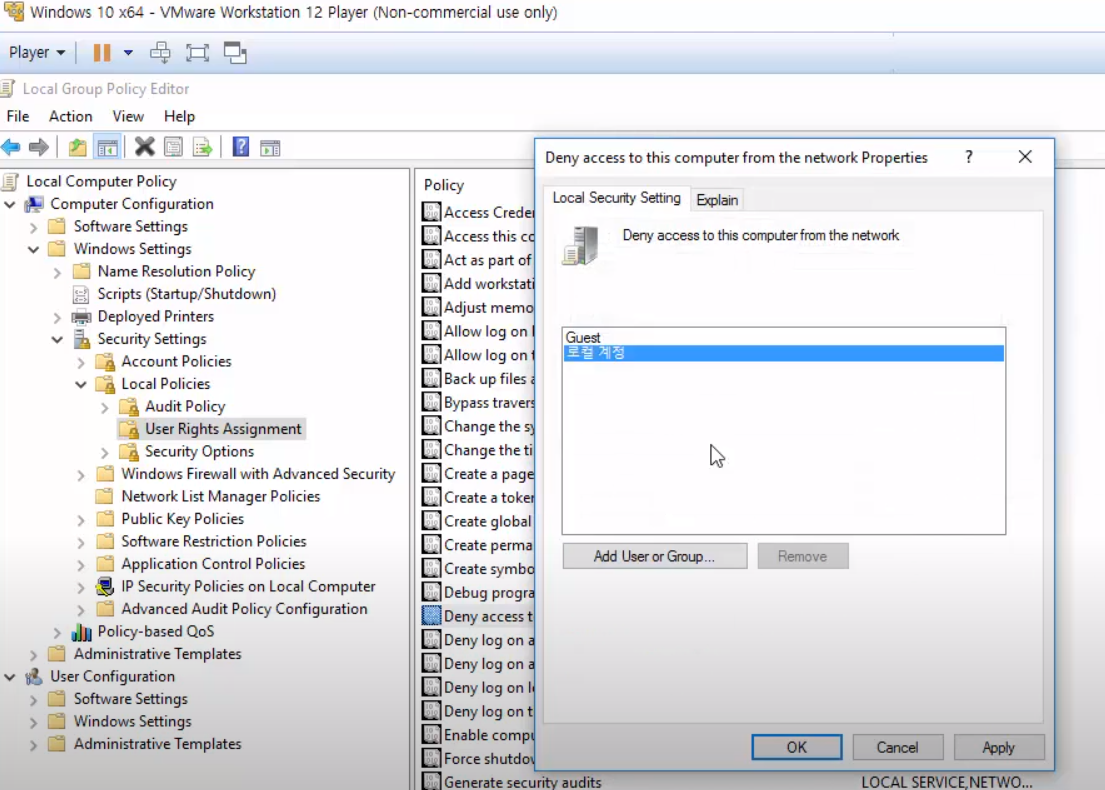
Task: Expand Software Settings under Computer Configuration
Action: tap(33, 227)
